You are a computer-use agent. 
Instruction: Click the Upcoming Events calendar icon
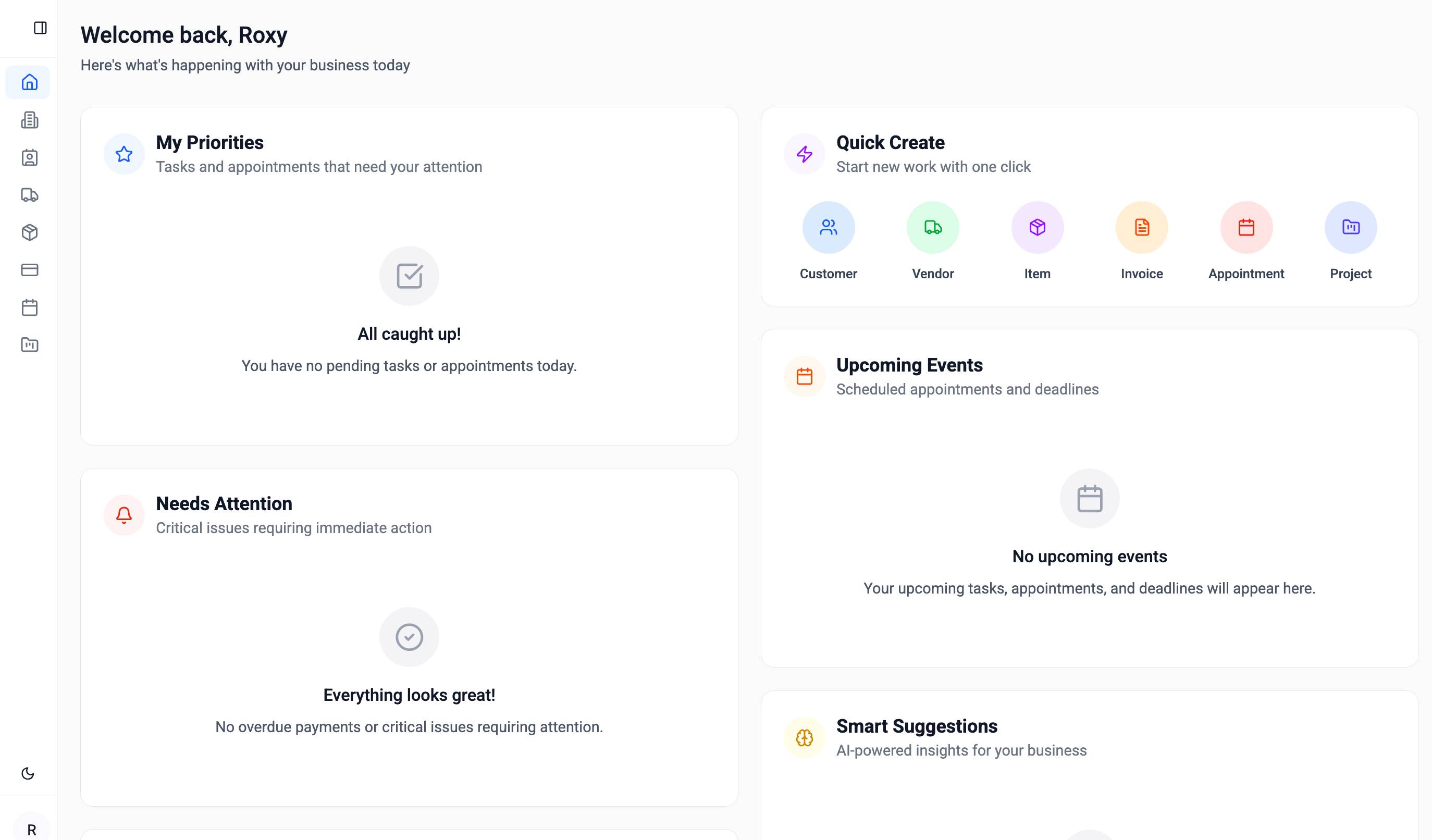(x=804, y=376)
